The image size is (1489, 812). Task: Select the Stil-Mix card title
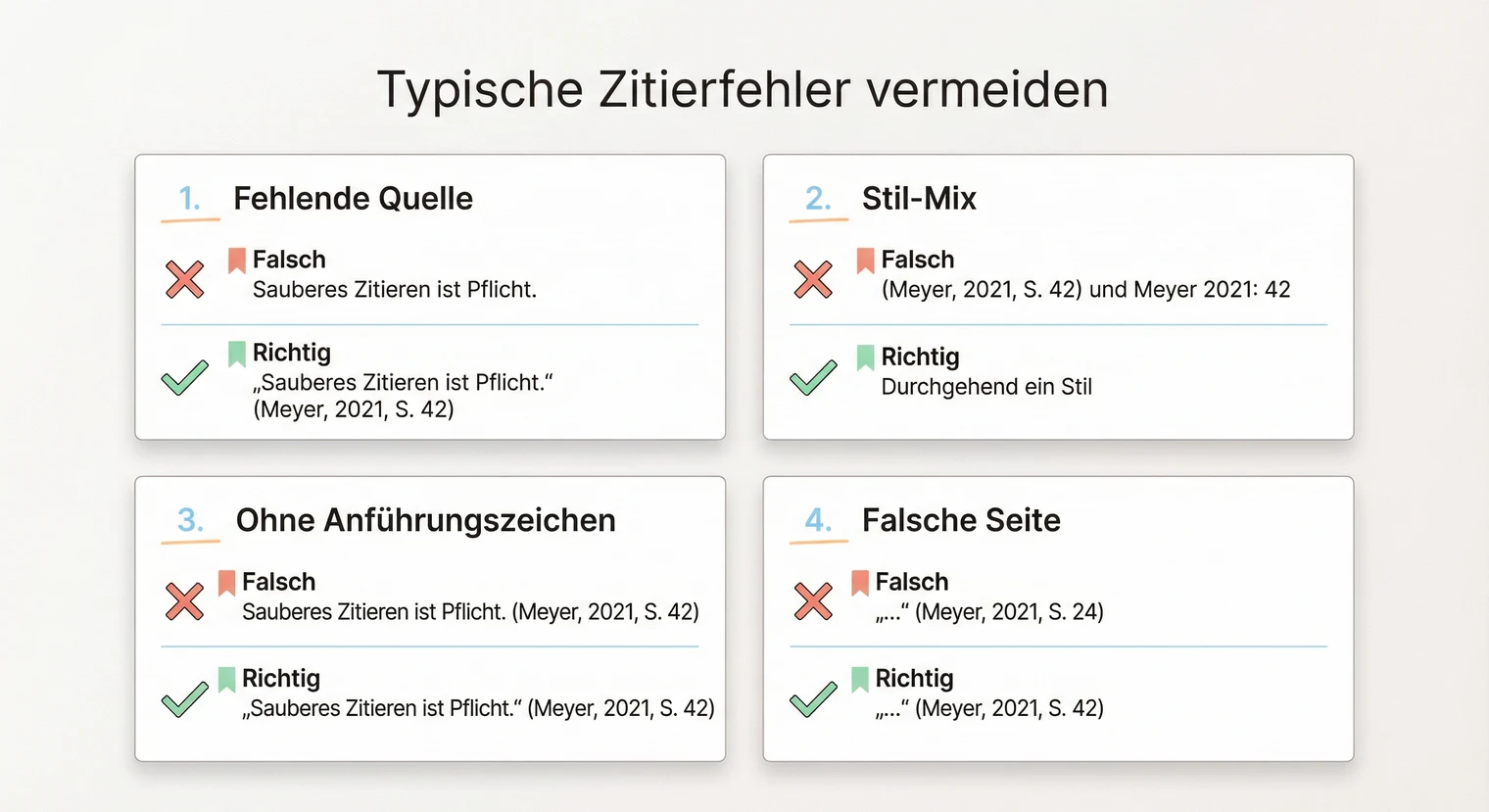point(918,198)
